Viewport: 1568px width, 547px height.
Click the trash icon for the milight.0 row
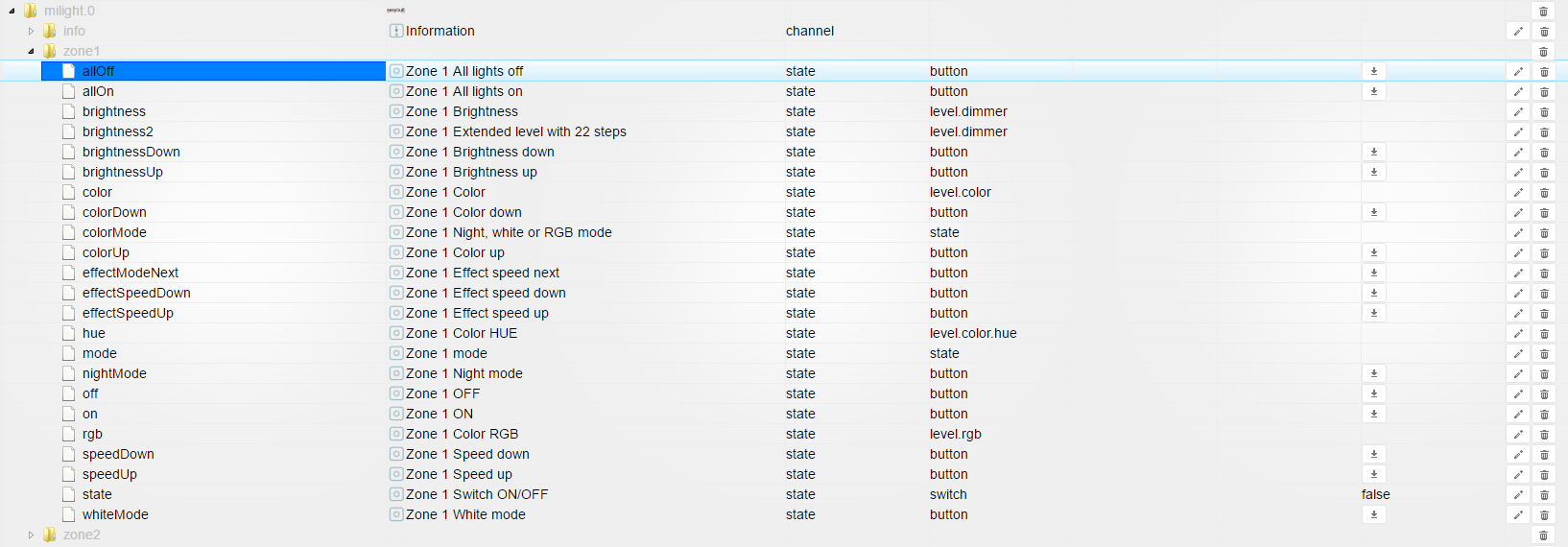point(1544,12)
